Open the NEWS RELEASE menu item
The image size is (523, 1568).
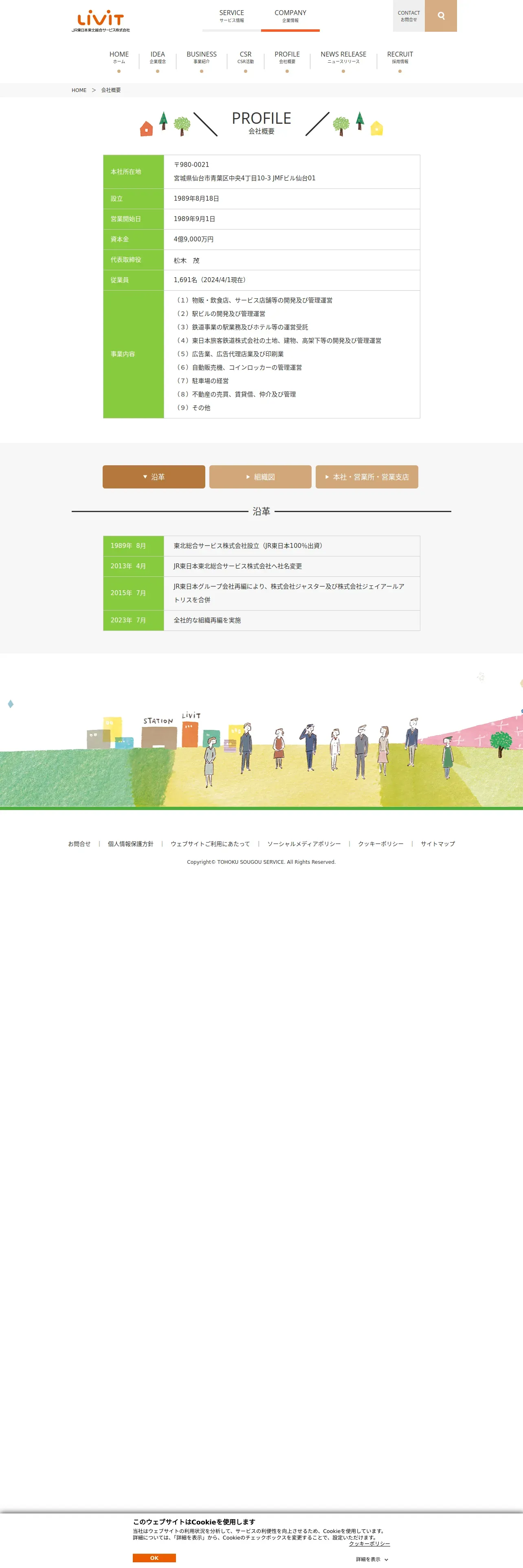click(x=343, y=58)
